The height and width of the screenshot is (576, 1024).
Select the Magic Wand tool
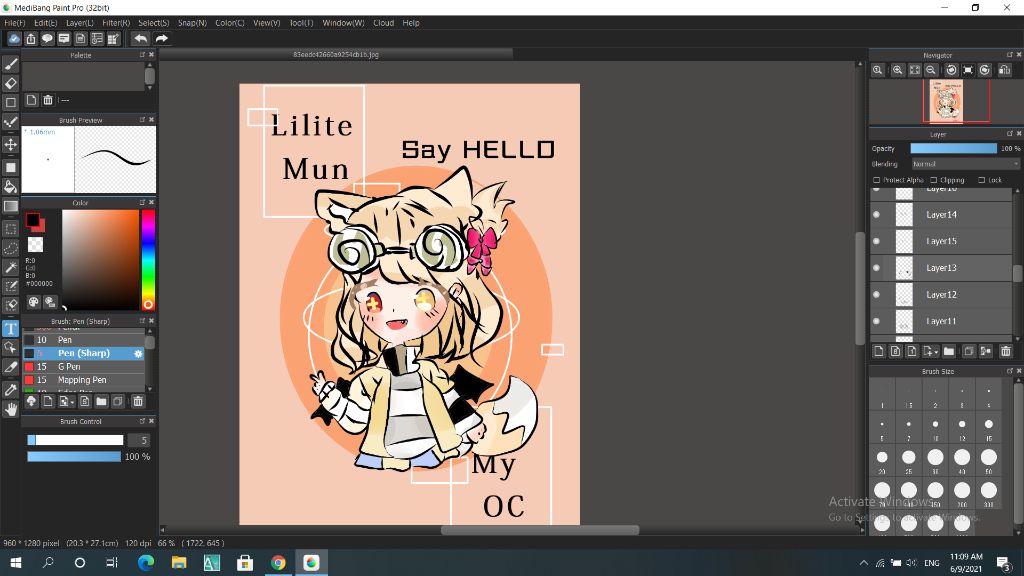pos(10,267)
